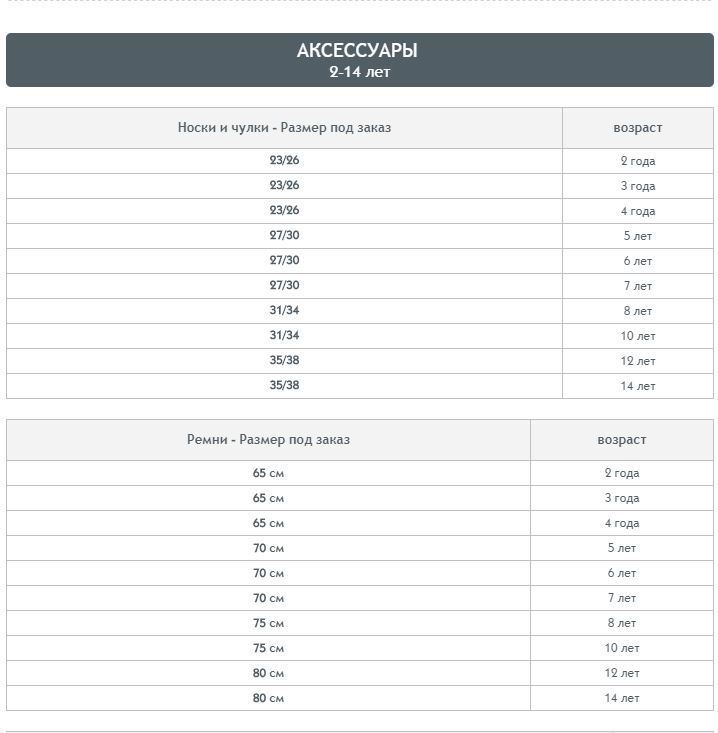Click the возраст header in belts table
The width and height of the screenshot is (718, 733).
point(621,440)
